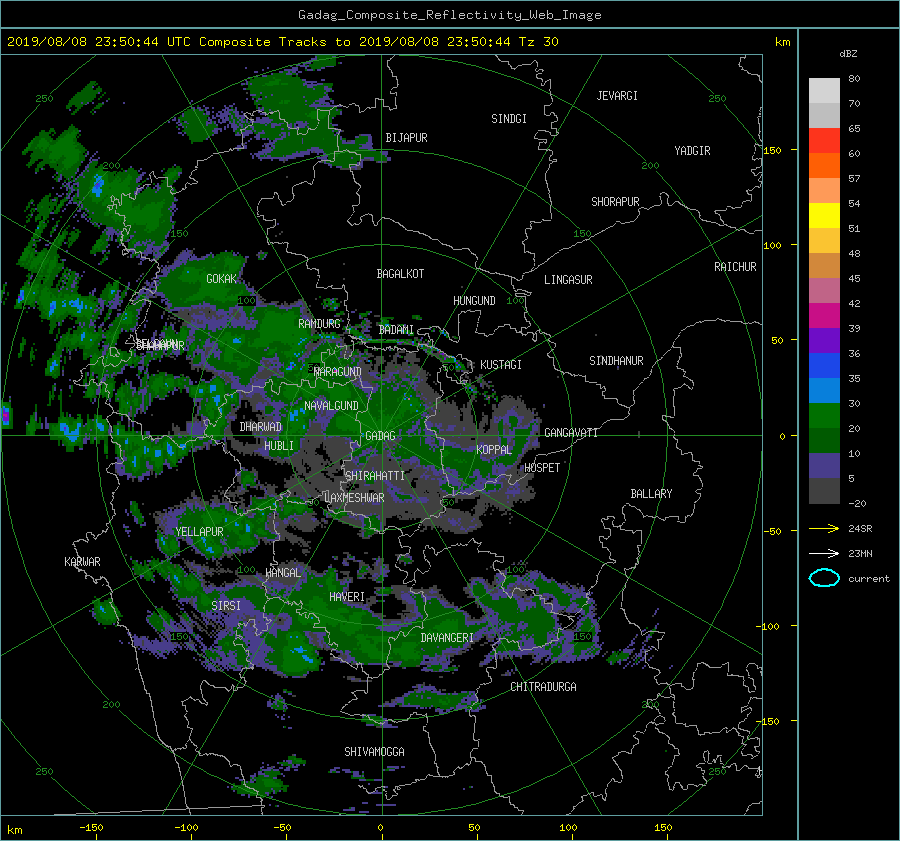Click the HUNGUND city label
900x841 pixels.
pos(474,301)
